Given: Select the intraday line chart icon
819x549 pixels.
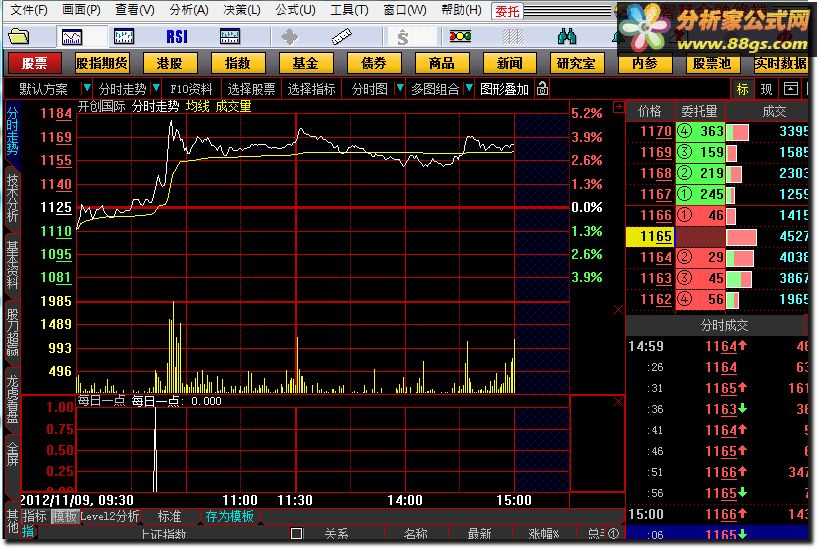Looking at the screenshot, I should (x=72, y=37).
